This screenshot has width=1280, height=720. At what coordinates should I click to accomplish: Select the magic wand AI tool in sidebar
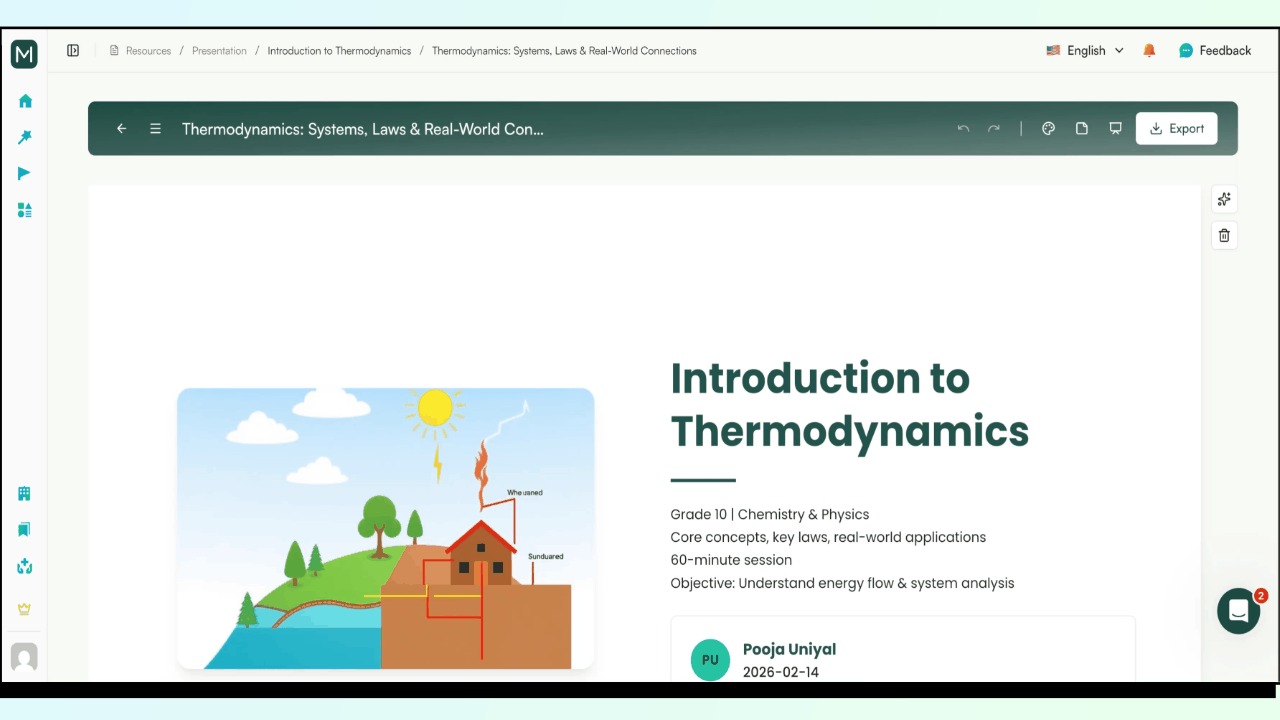(x=24, y=137)
